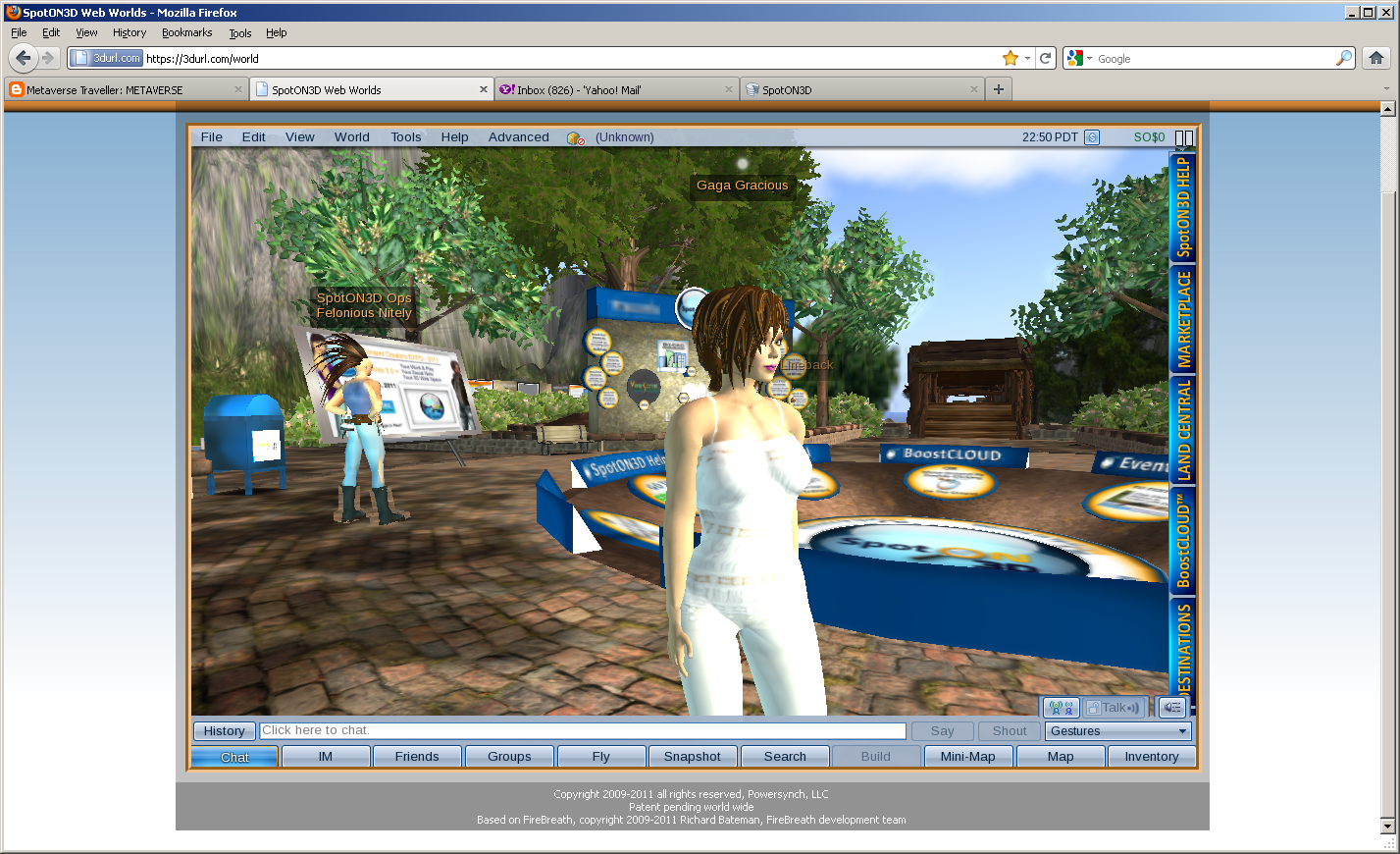Click the SO$0 balance text
The width and height of the screenshot is (1400, 854).
(x=1149, y=137)
